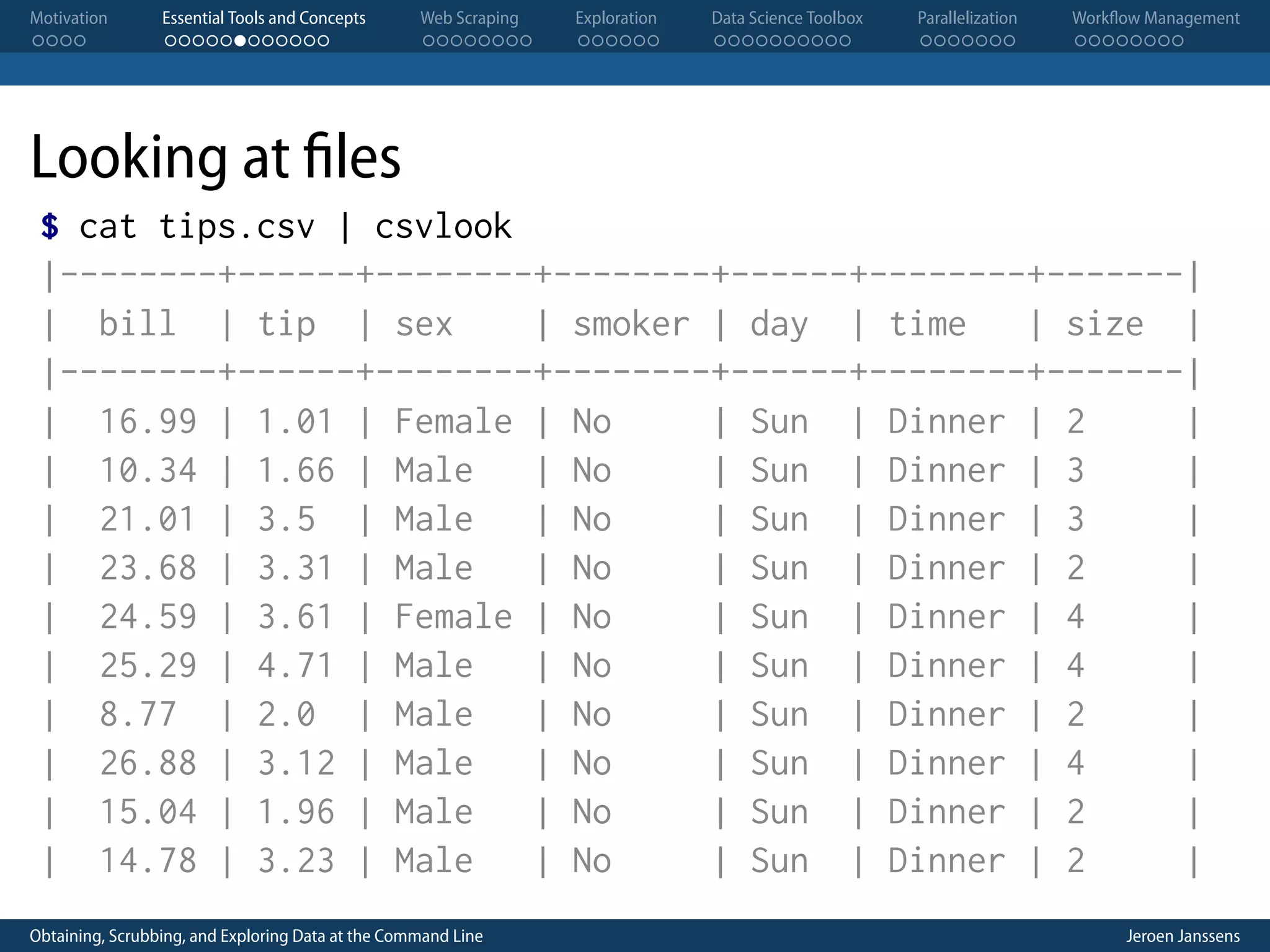This screenshot has height=952, width=1270.
Task: Click the bill column header
Action: click(x=138, y=324)
